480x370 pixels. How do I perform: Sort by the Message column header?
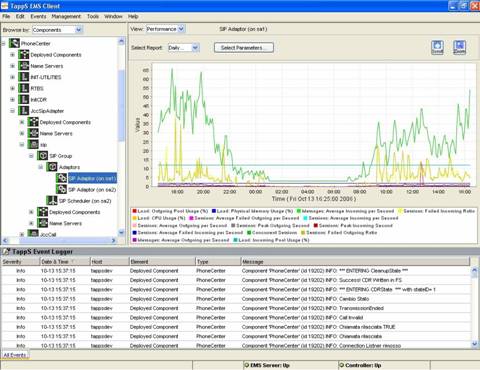(355, 262)
